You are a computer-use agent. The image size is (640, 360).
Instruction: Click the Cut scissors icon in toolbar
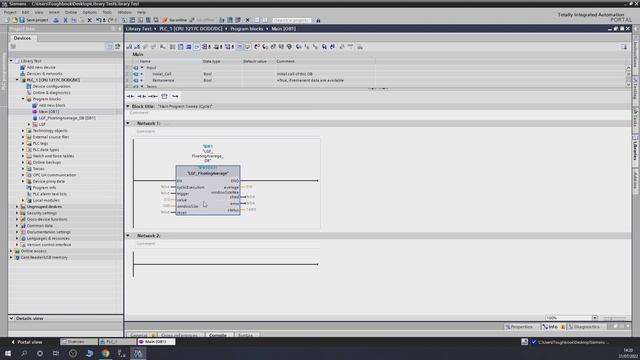(65, 20)
